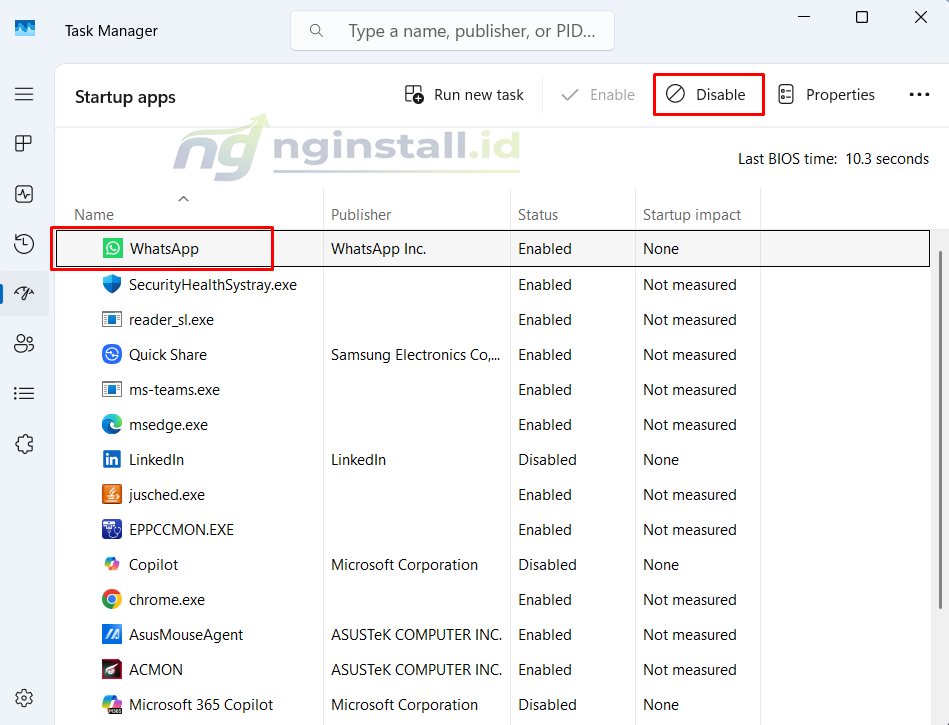Click WhatsApp Inc. publisher cell
This screenshot has height=725, width=949.
pos(378,249)
